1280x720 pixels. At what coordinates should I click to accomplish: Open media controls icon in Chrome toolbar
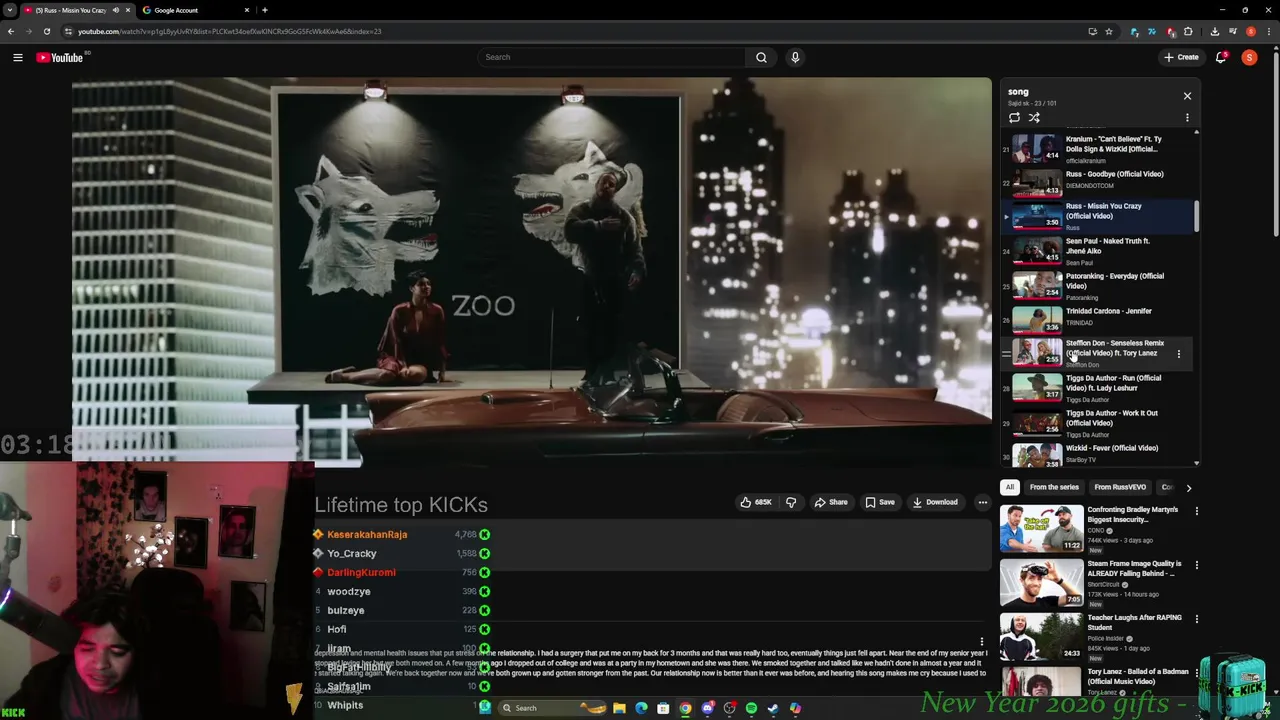pos(1233,31)
